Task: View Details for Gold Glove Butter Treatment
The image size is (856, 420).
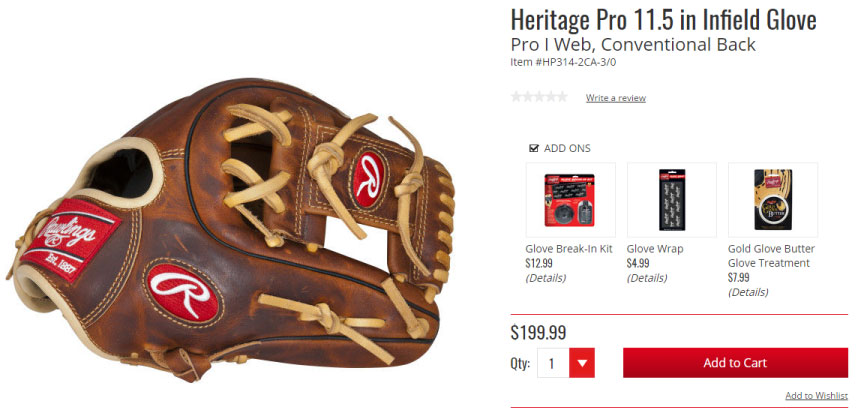Action: 748,292
